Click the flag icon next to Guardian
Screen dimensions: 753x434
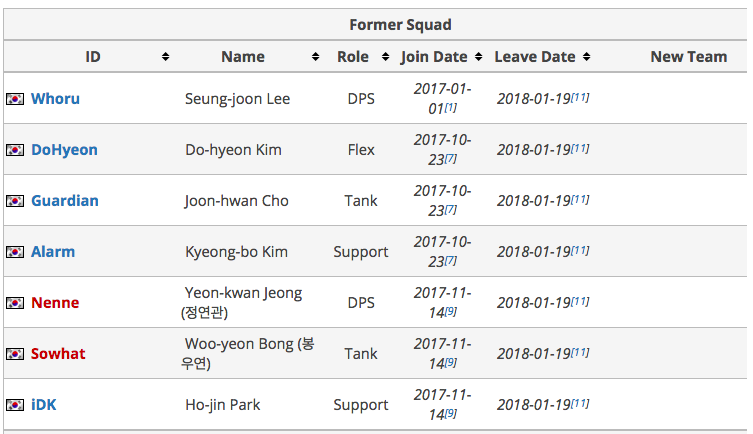15,201
